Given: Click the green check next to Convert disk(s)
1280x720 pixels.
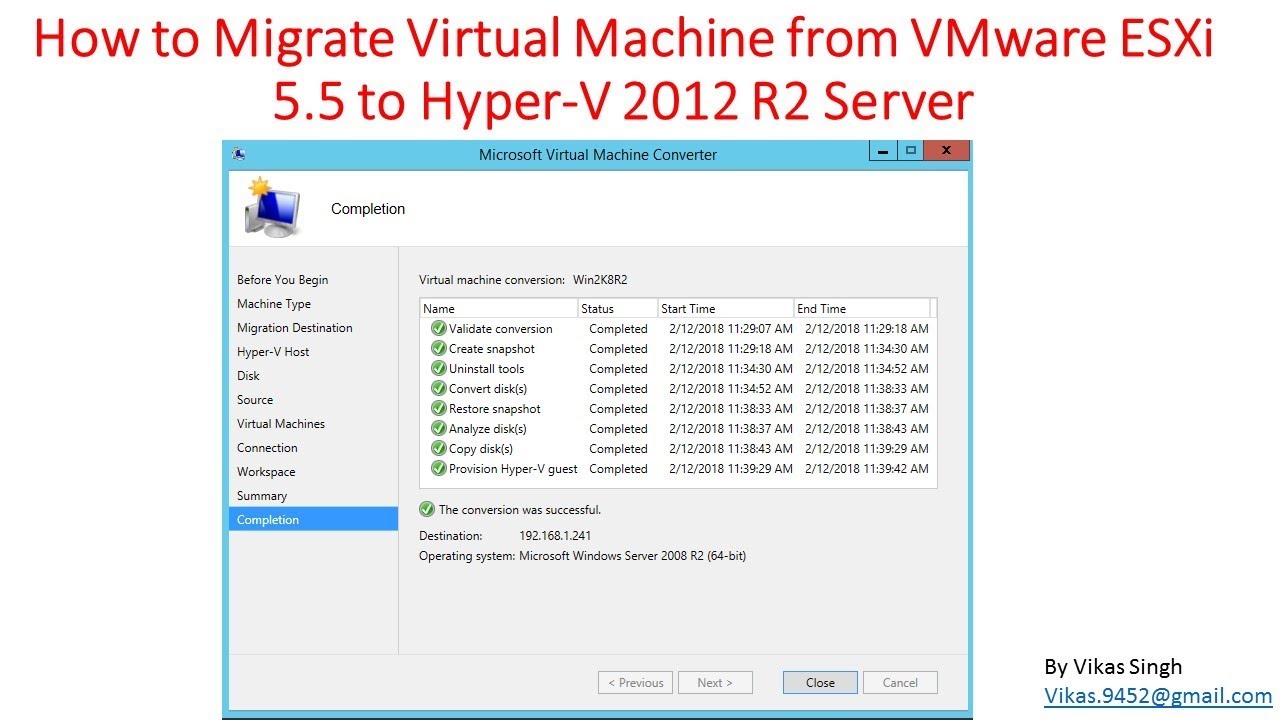Looking at the screenshot, I should coord(438,388).
